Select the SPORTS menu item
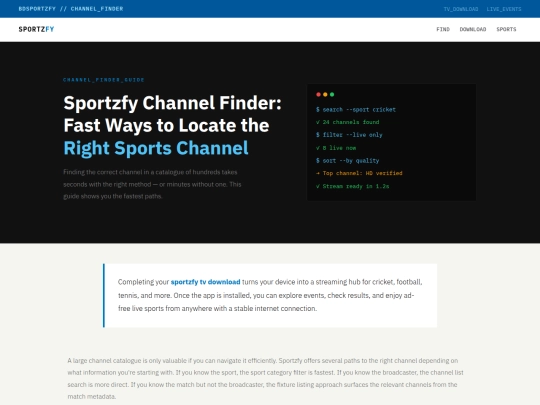Screen dimensions: 540x405 pyautogui.click(x=506, y=29)
